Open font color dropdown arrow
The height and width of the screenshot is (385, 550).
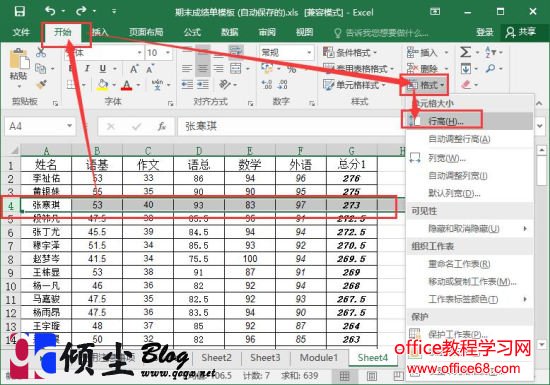(x=138, y=85)
